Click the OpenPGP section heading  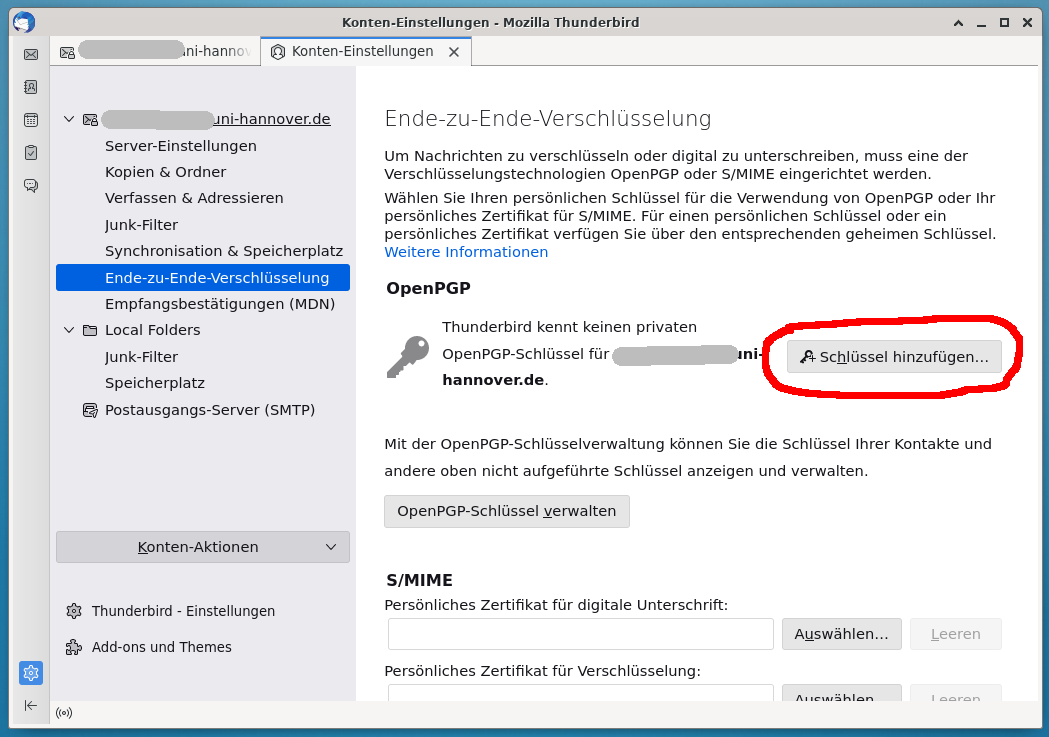point(428,288)
